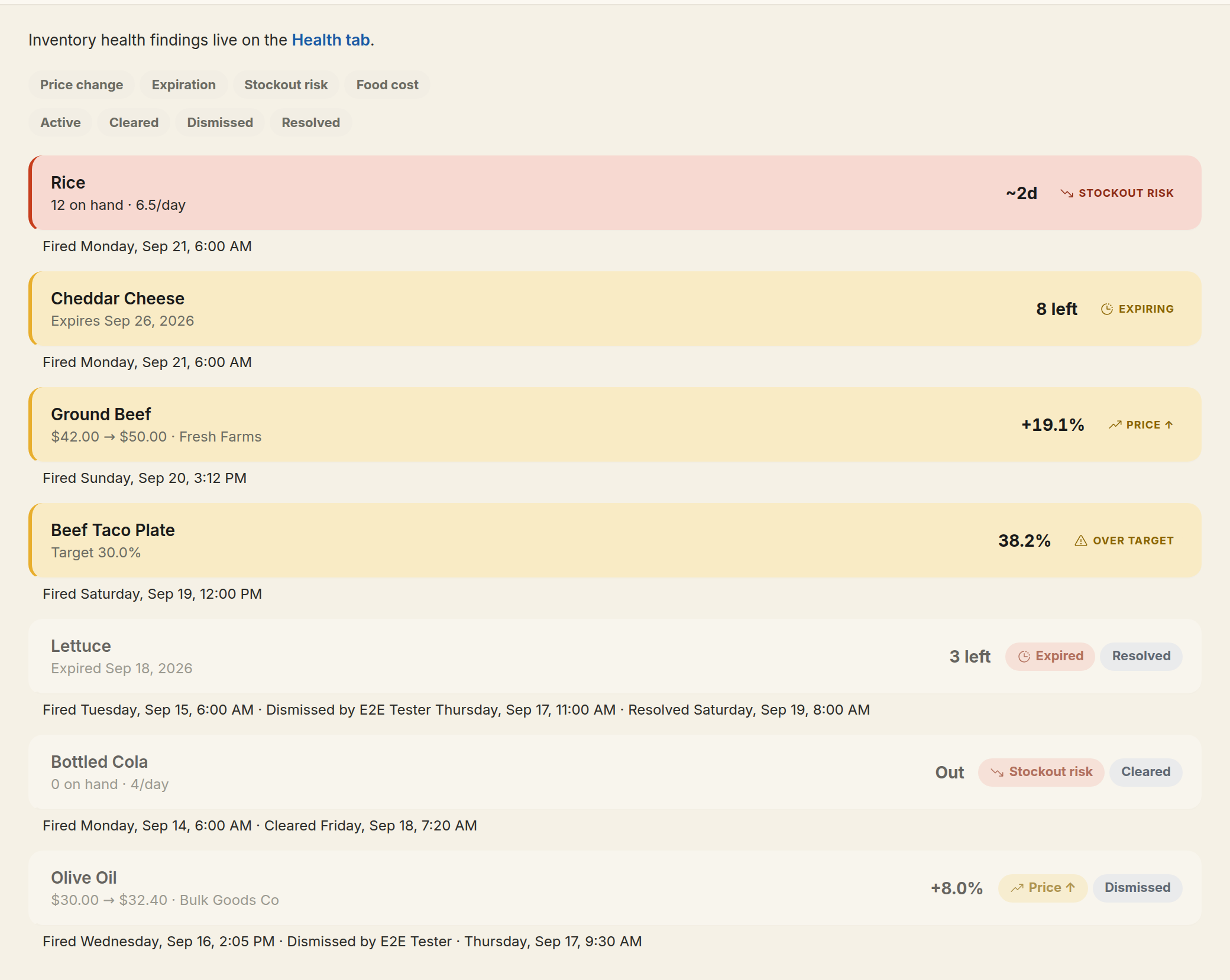Click the rising trend icon on Ground Beef

(x=1115, y=425)
